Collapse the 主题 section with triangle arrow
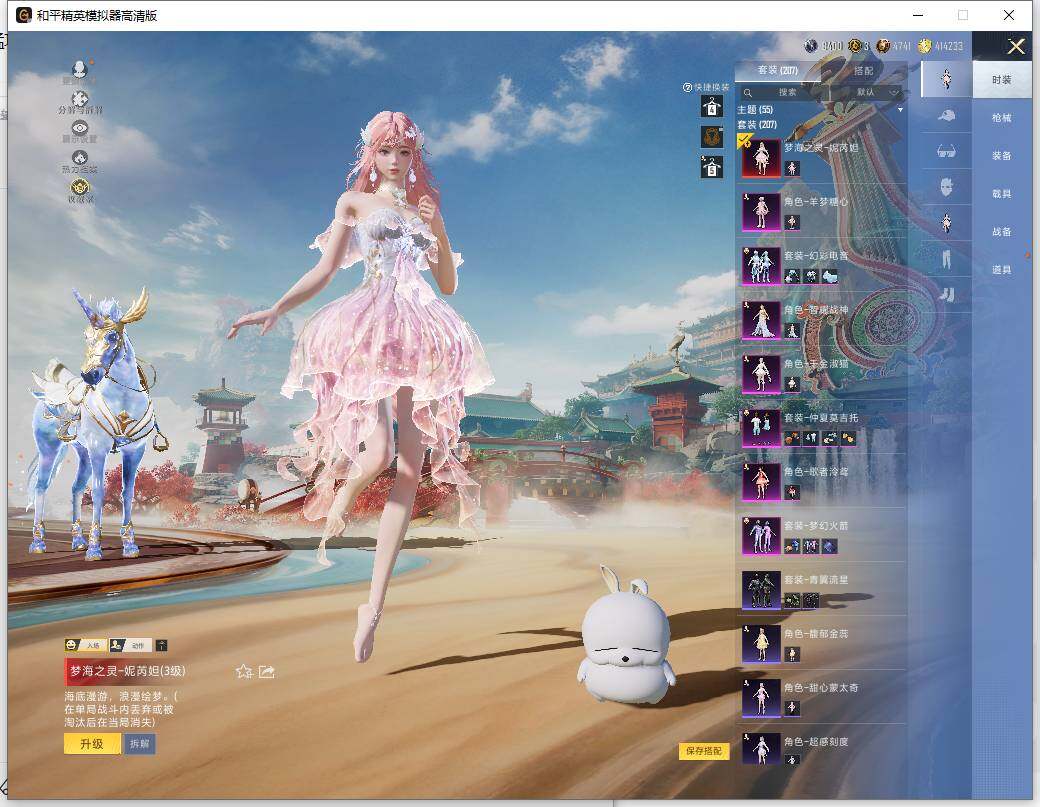Image resolution: width=1040 pixels, height=807 pixels. tap(900, 109)
